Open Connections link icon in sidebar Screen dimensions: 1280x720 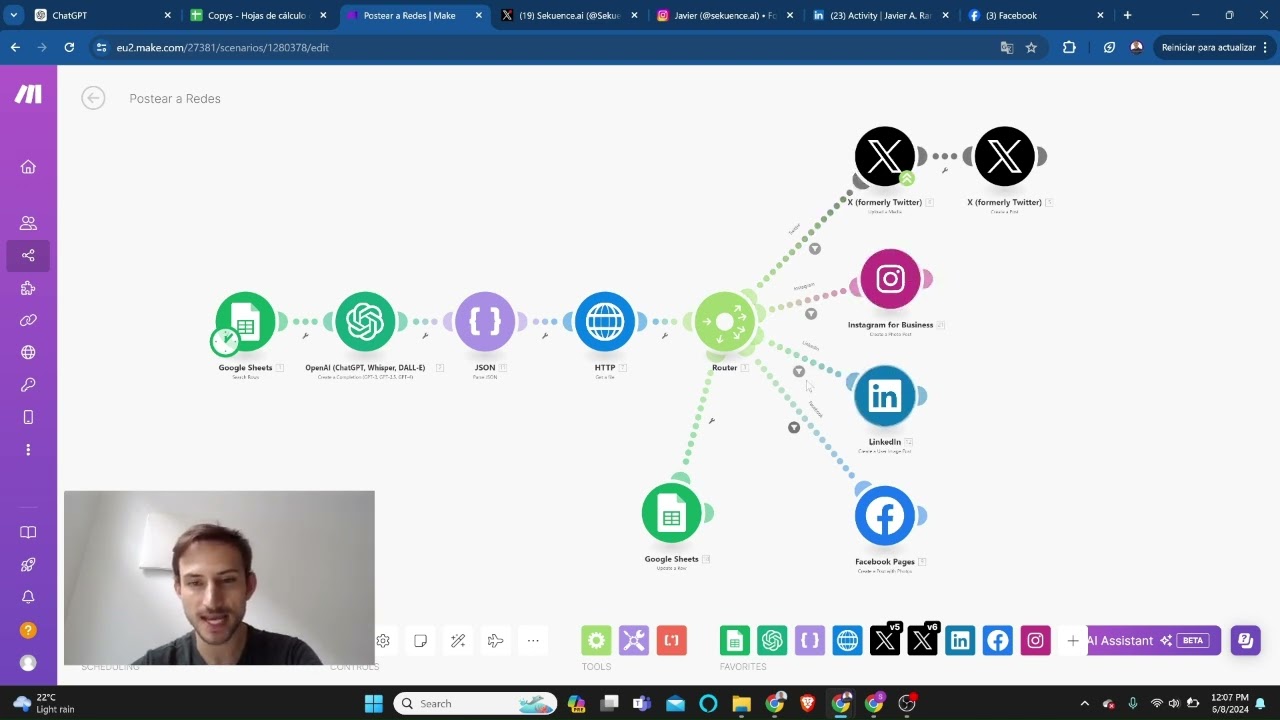pyautogui.click(x=28, y=320)
